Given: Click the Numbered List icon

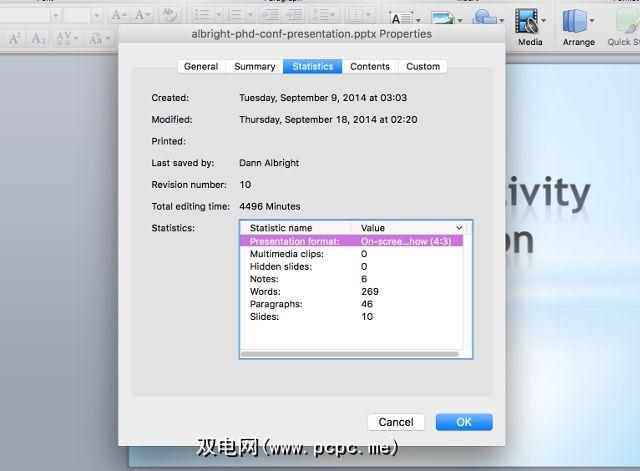Looking at the screenshot, I should pyautogui.click(x=234, y=15).
